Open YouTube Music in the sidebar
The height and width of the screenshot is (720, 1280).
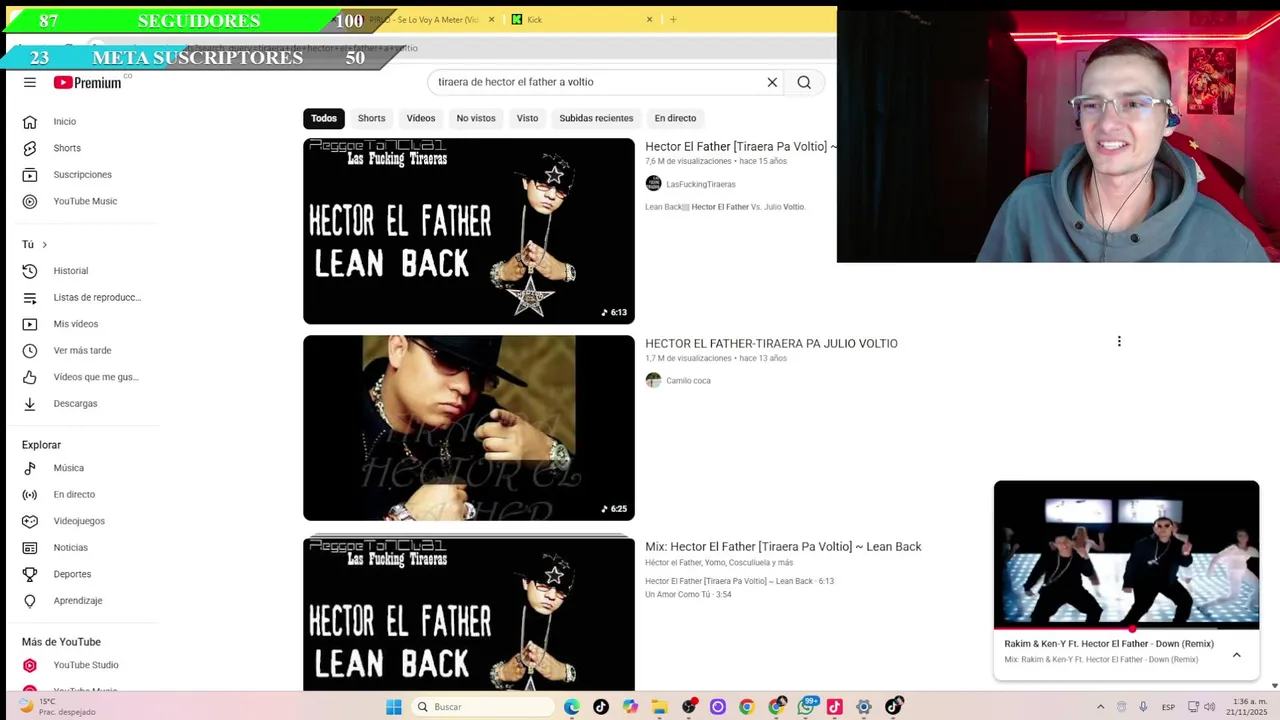click(83, 201)
